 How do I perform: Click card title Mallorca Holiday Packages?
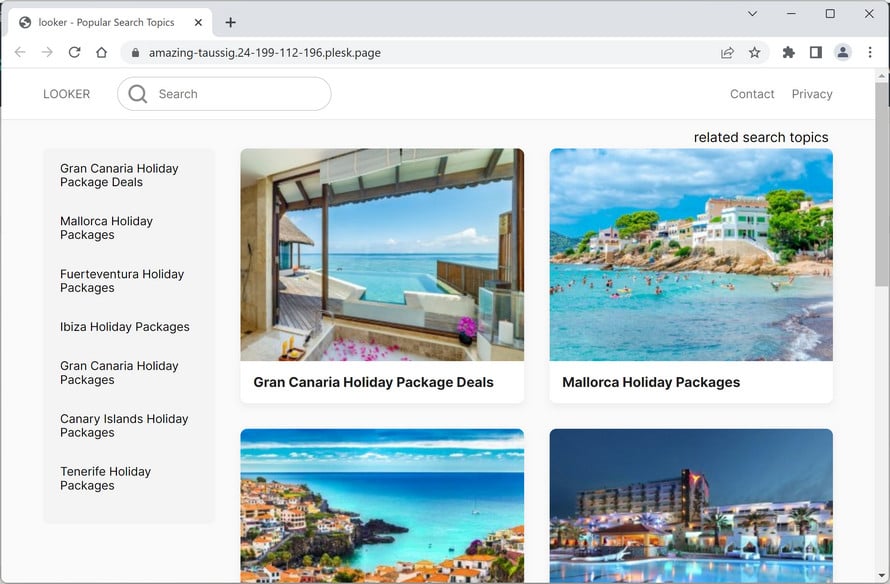[651, 383]
